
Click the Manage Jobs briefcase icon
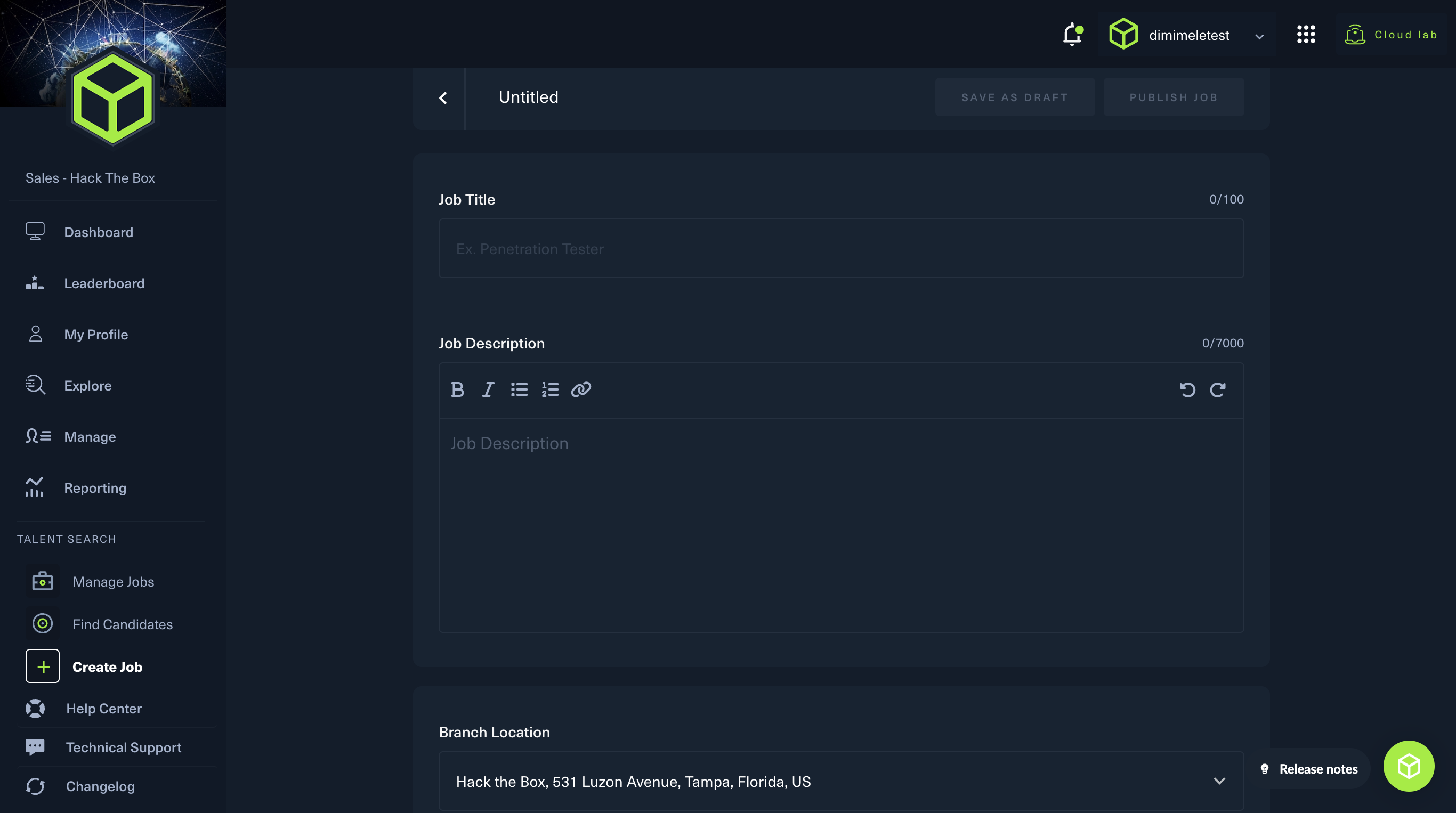[43, 581]
